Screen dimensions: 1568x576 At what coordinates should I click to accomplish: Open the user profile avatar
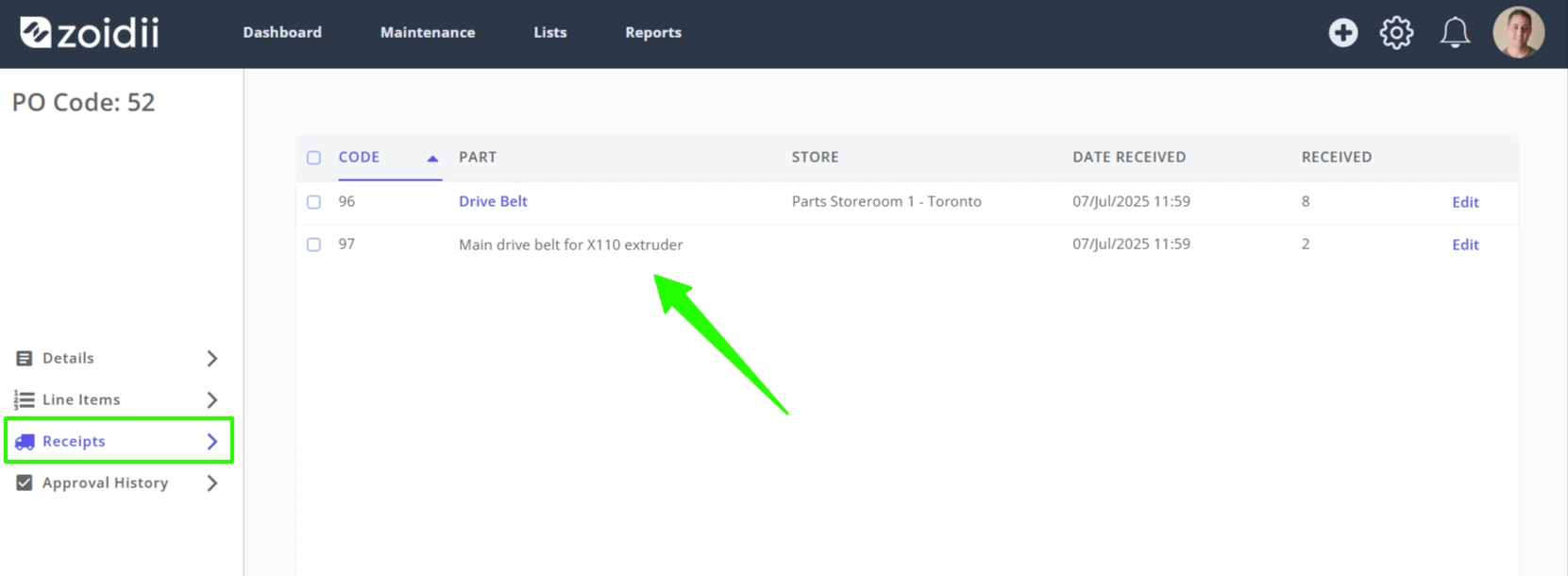tap(1518, 32)
